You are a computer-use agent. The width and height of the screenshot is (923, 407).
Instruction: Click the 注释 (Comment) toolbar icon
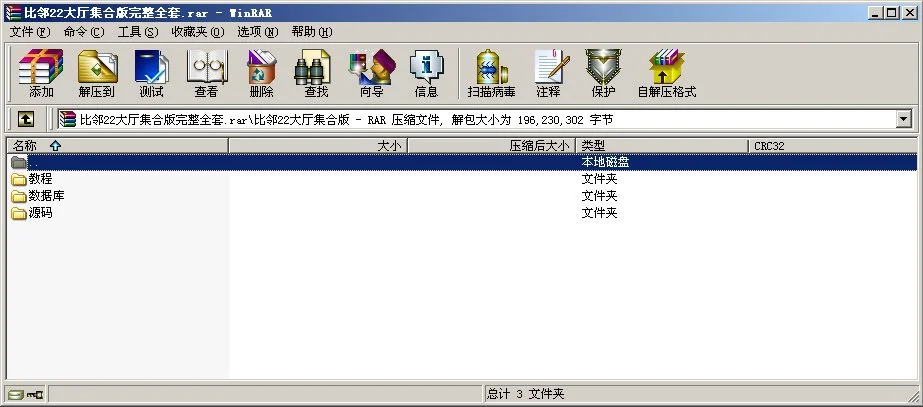pos(548,73)
